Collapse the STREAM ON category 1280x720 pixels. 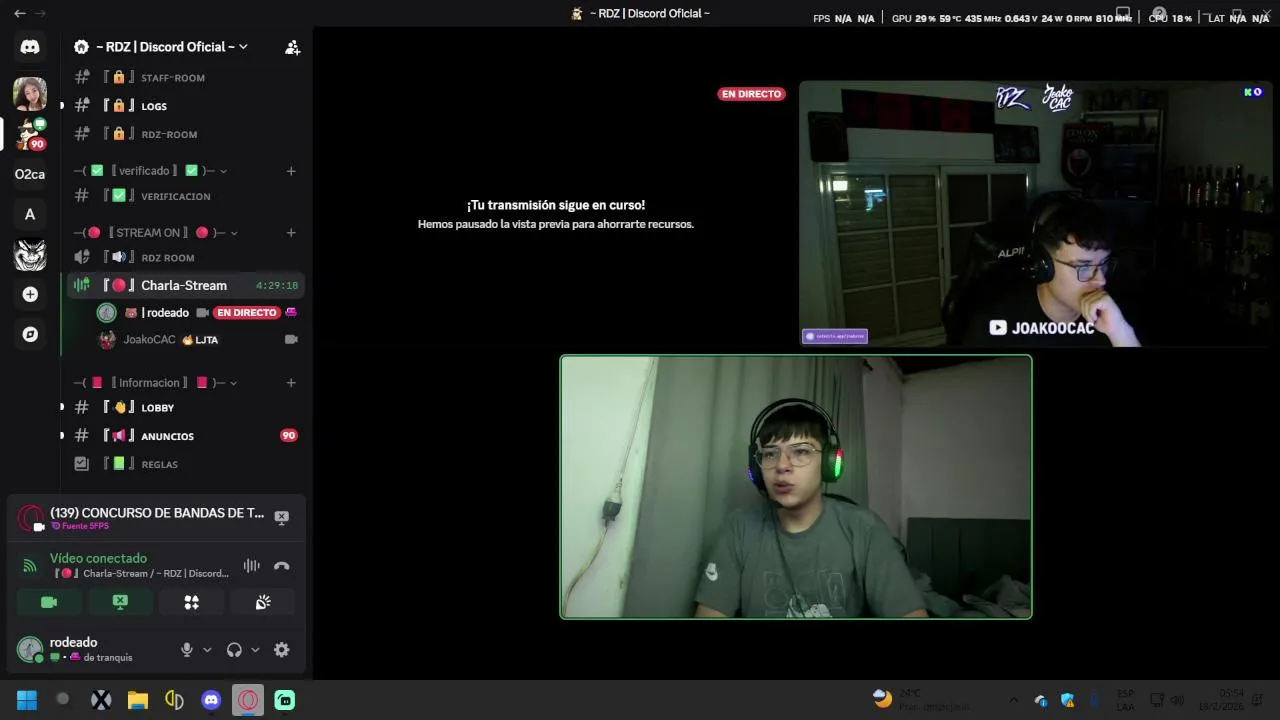[156, 233]
